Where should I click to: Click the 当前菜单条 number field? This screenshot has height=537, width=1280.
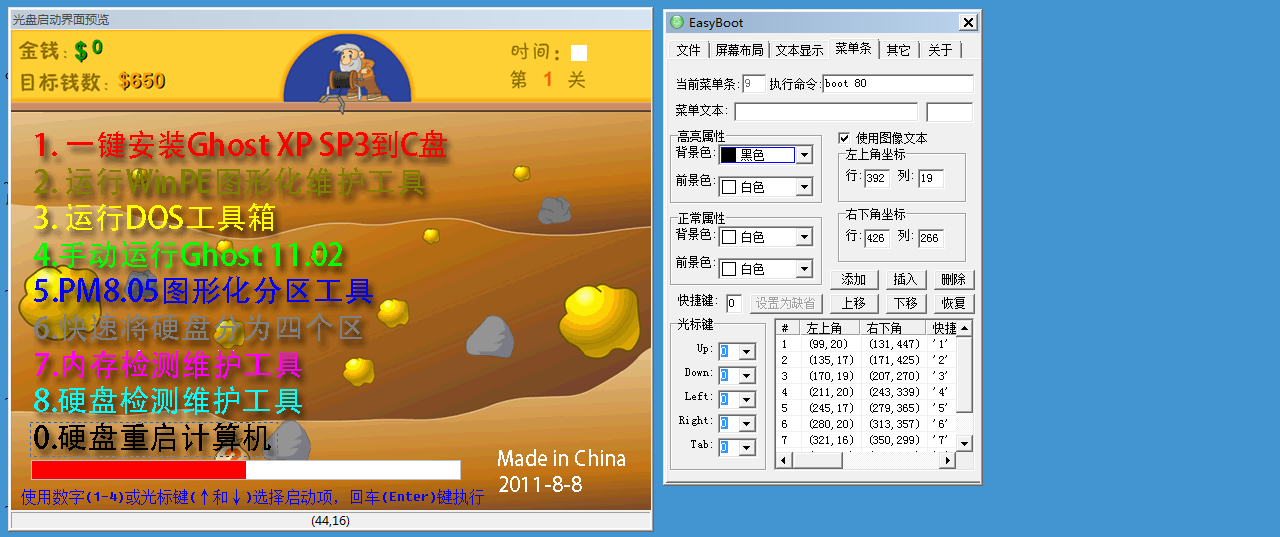point(754,84)
